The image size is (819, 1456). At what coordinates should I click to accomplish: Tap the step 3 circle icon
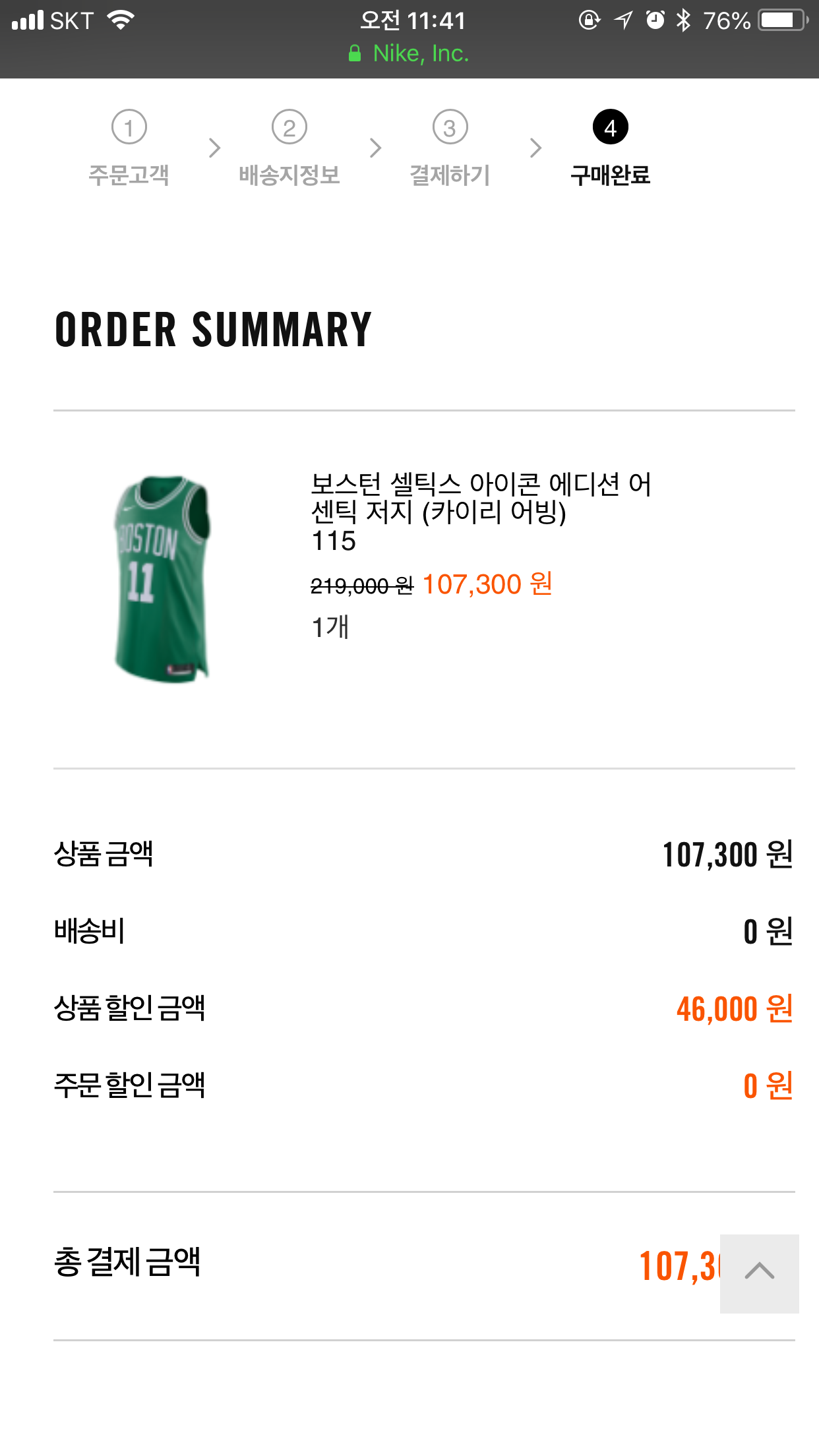[x=450, y=127]
